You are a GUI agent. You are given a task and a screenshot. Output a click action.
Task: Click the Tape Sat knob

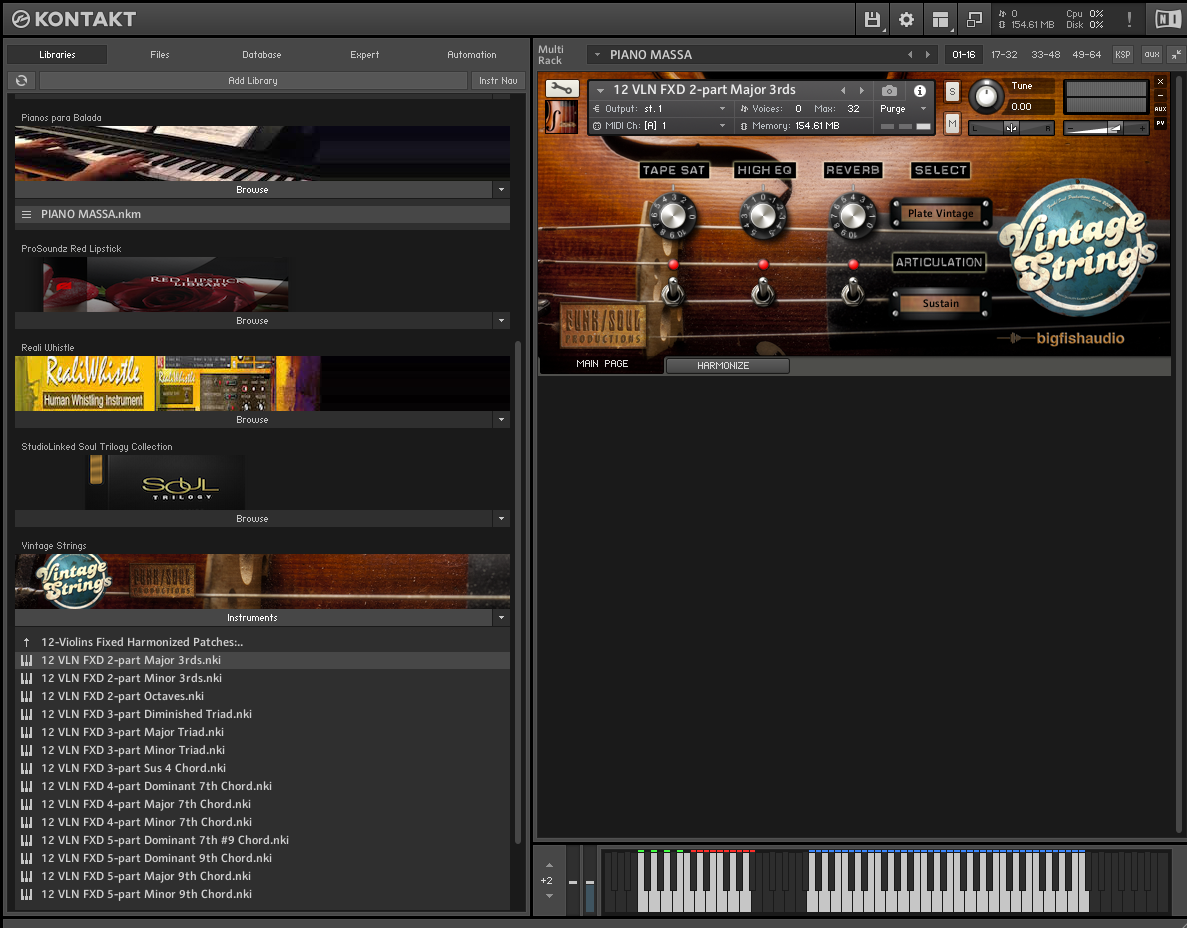pos(672,216)
